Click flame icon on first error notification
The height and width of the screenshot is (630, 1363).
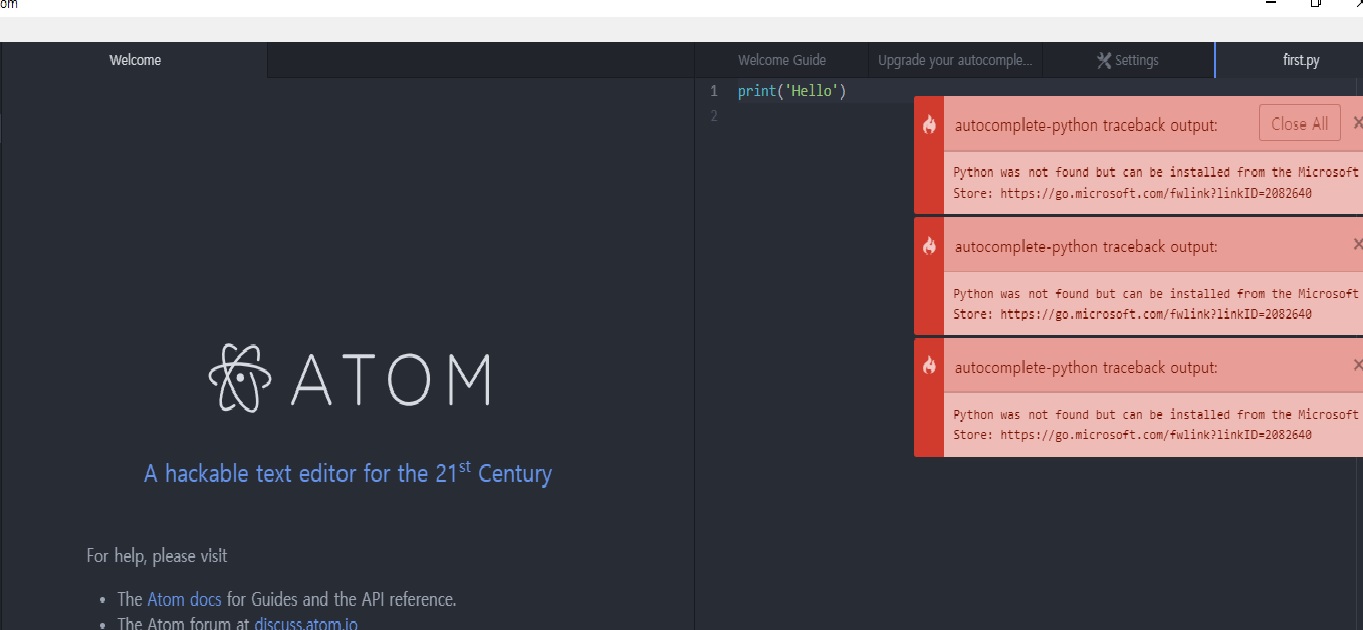(929, 124)
